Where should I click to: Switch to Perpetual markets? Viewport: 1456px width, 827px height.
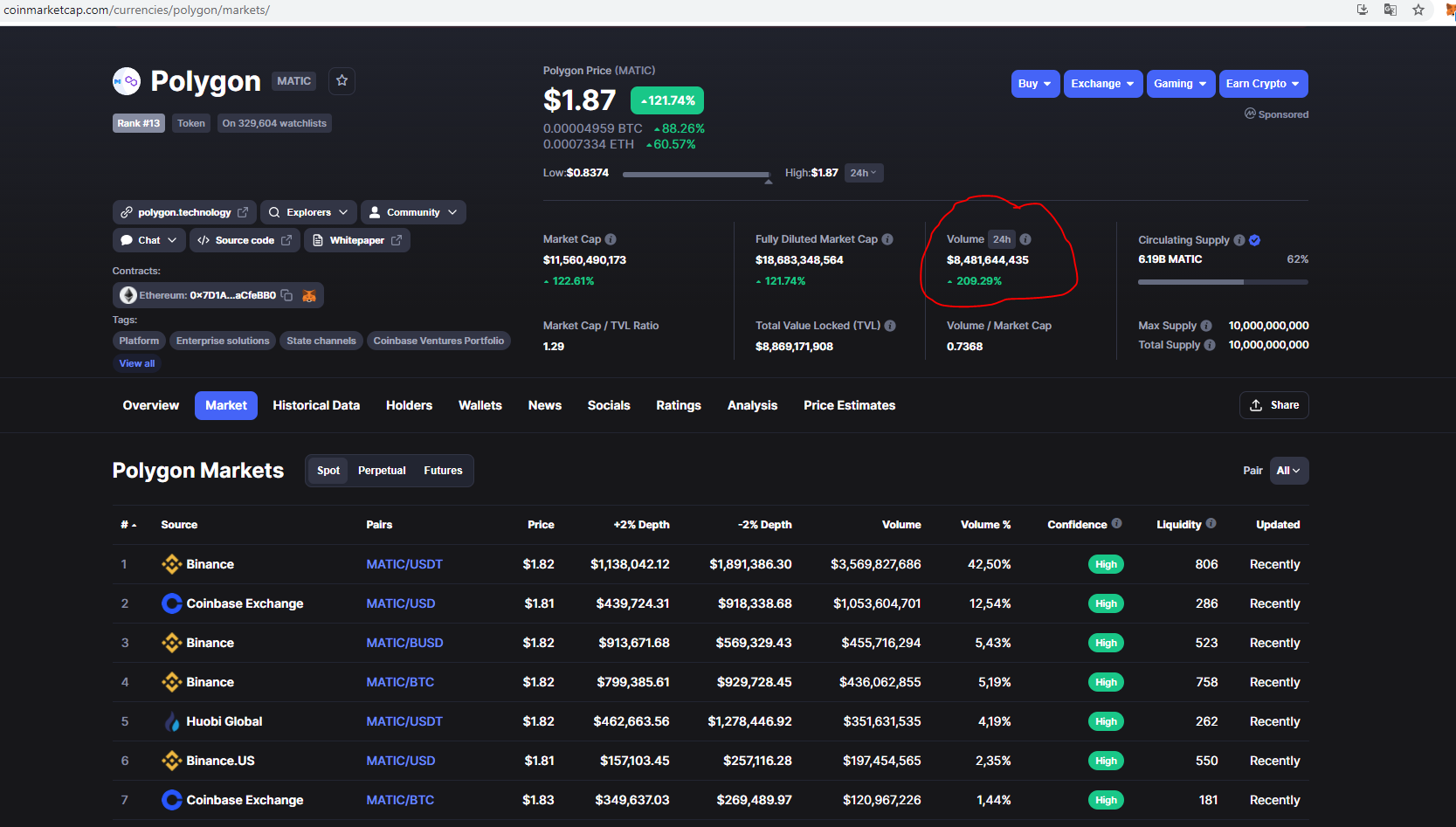click(382, 471)
